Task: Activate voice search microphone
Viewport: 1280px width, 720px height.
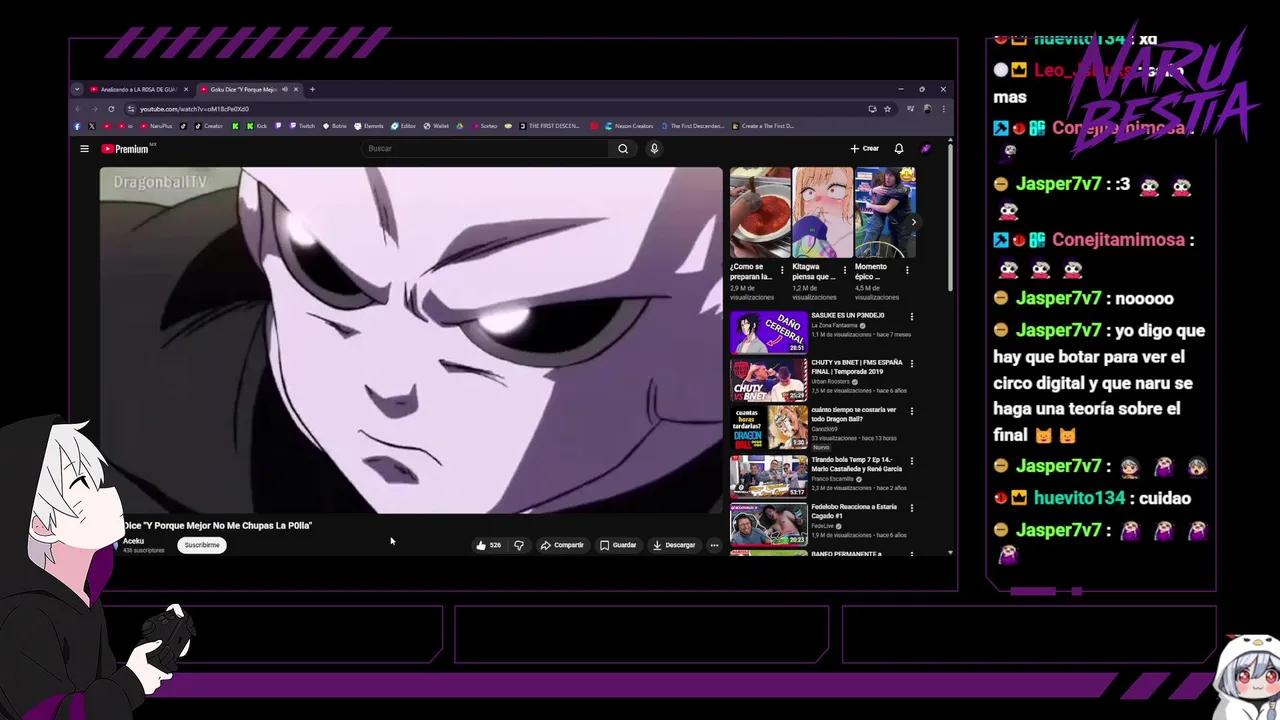Action: [654, 148]
